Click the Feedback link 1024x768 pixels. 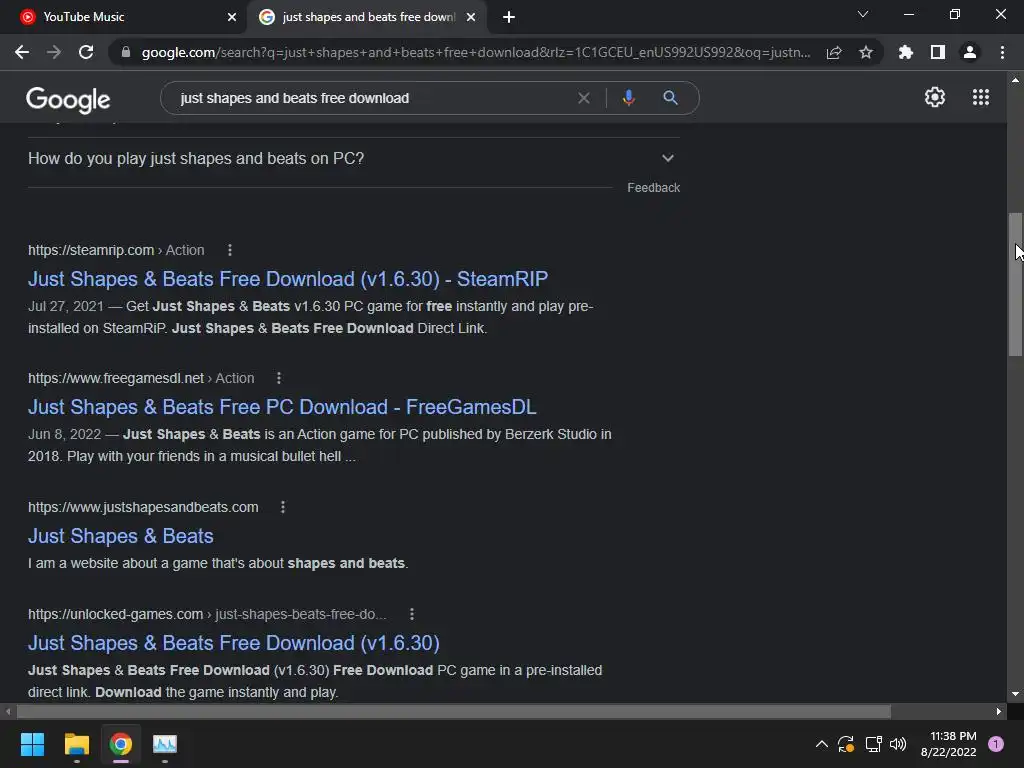(x=654, y=188)
